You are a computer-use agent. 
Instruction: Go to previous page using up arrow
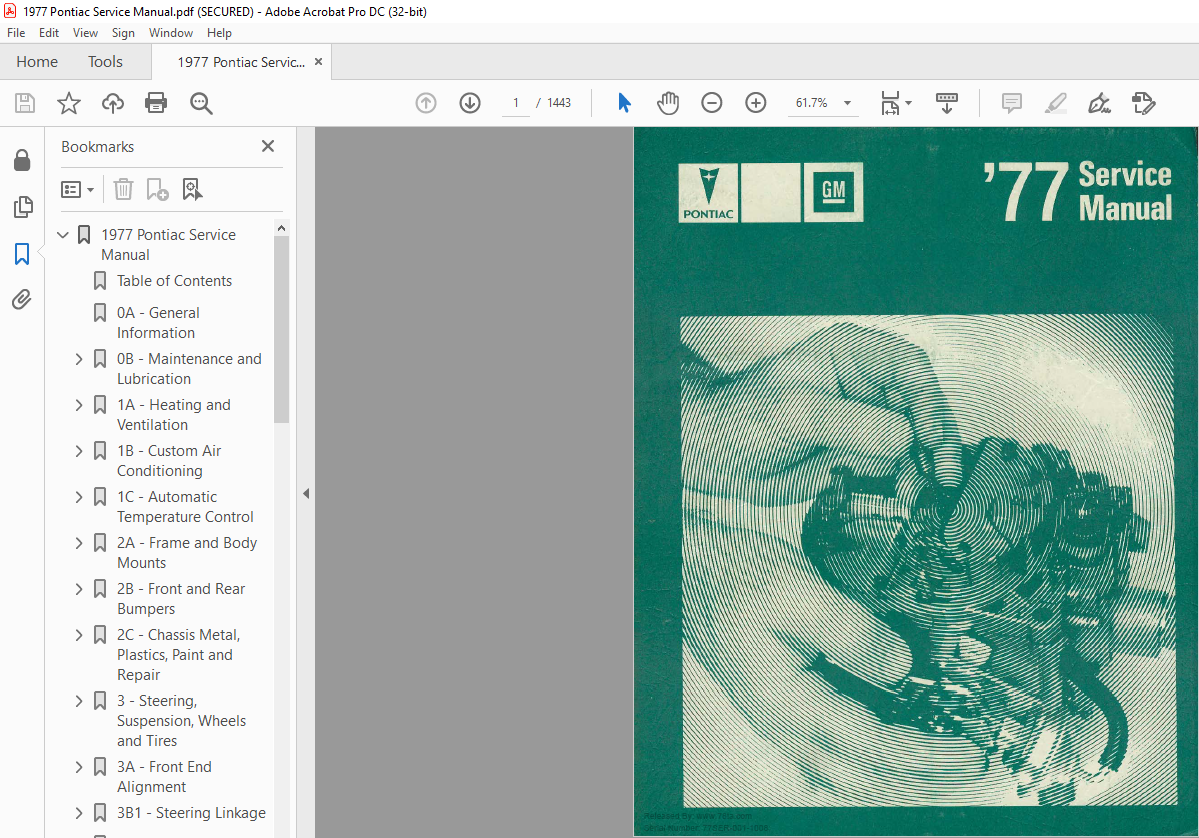point(426,103)
